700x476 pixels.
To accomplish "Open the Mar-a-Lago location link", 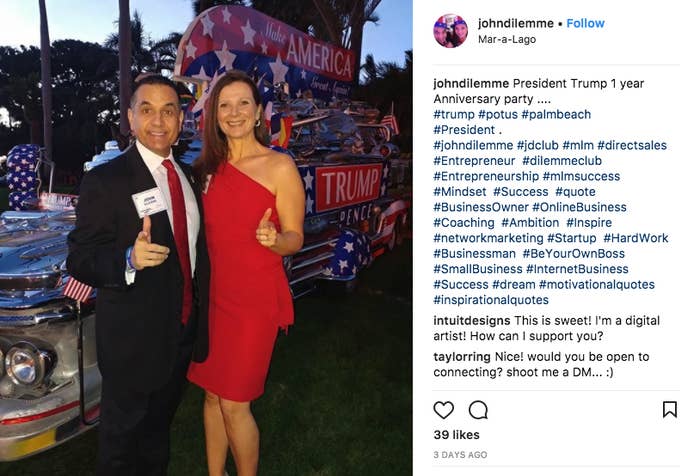I will [507, 39].
